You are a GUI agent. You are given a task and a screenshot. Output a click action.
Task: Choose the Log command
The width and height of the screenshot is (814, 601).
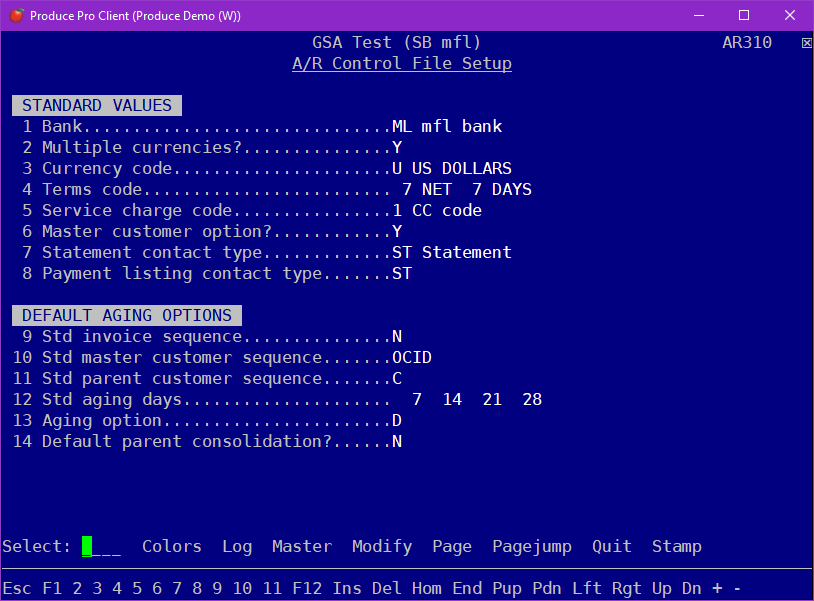(x=237, y=547)
